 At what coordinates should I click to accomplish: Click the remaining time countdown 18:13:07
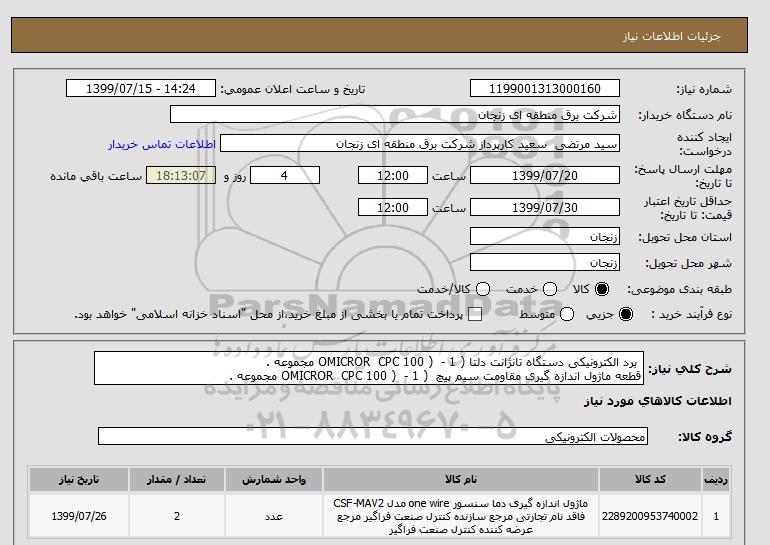181,175
